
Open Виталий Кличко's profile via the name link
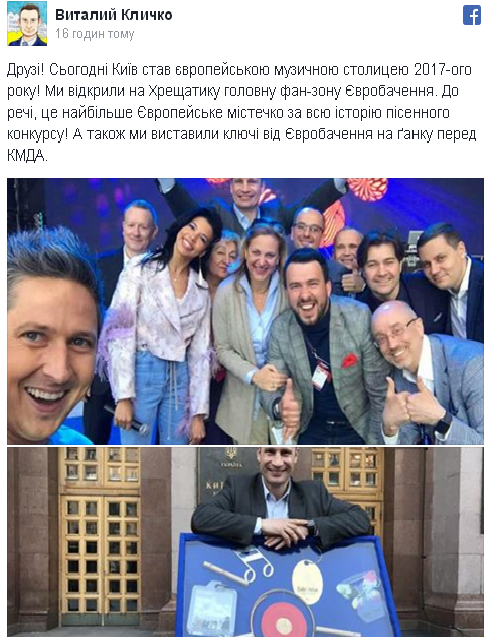coord(113,15)
